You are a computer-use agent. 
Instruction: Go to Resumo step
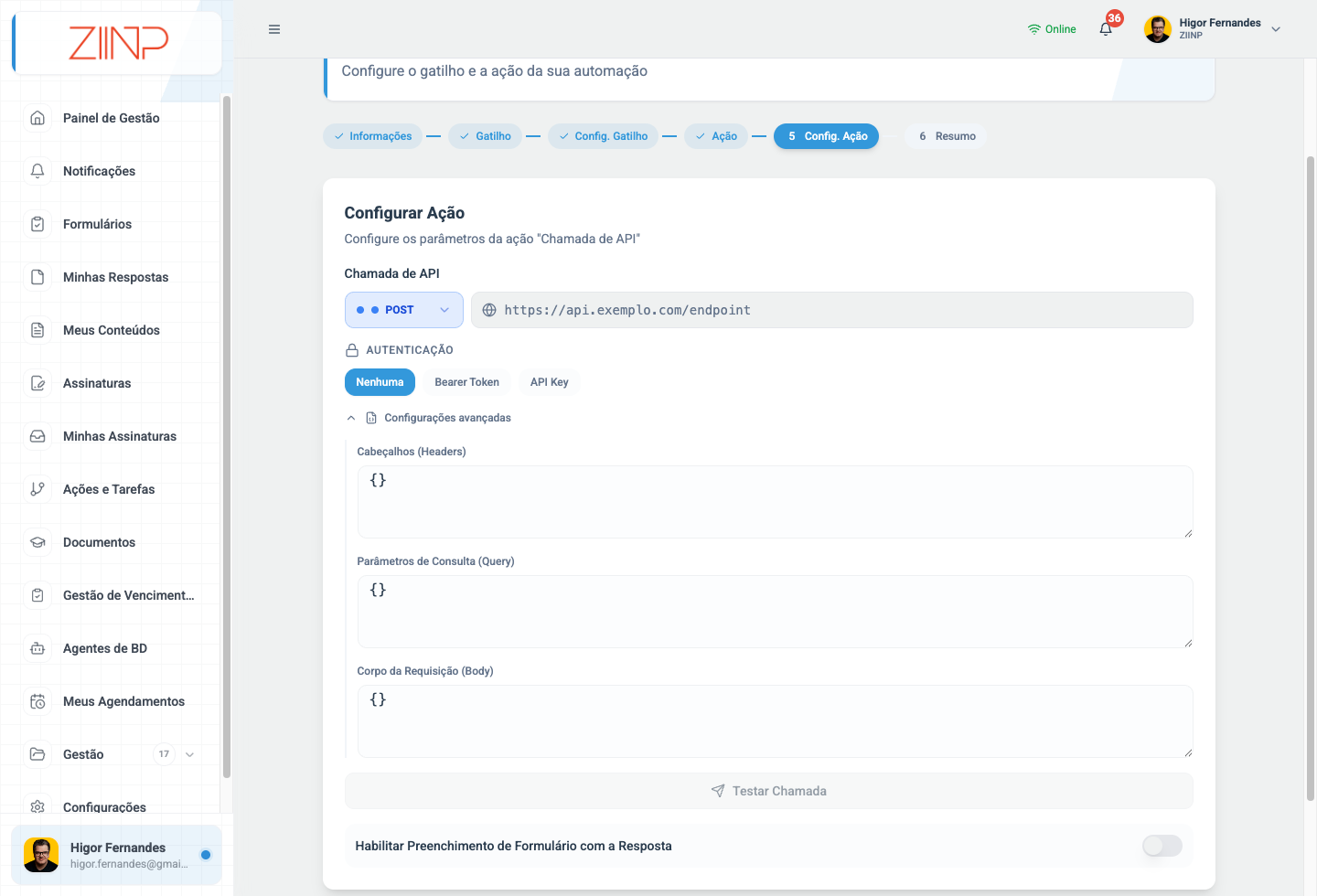947,136
